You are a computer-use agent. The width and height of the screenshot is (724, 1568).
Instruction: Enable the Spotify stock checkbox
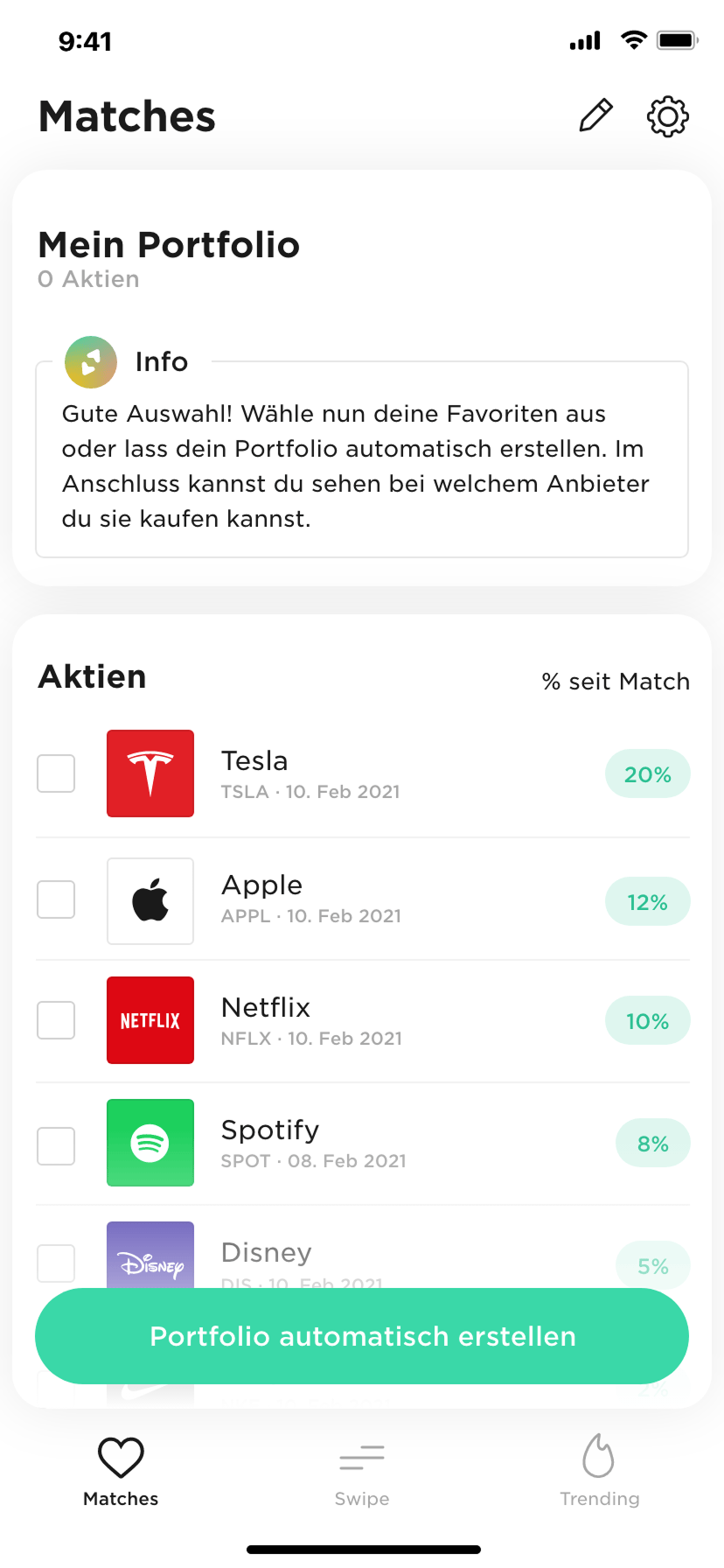56,1146
